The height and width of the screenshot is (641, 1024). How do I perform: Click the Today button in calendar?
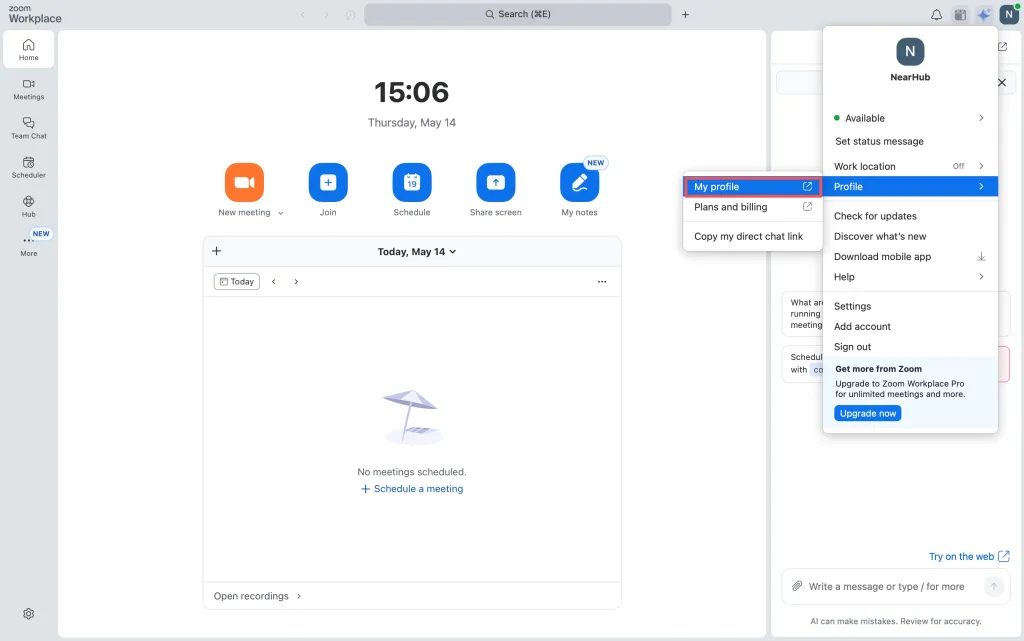click(x=236, y=281)
